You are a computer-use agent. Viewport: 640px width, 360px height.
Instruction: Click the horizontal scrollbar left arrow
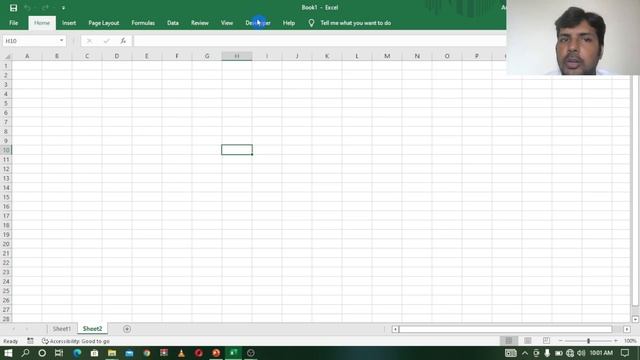395,329
